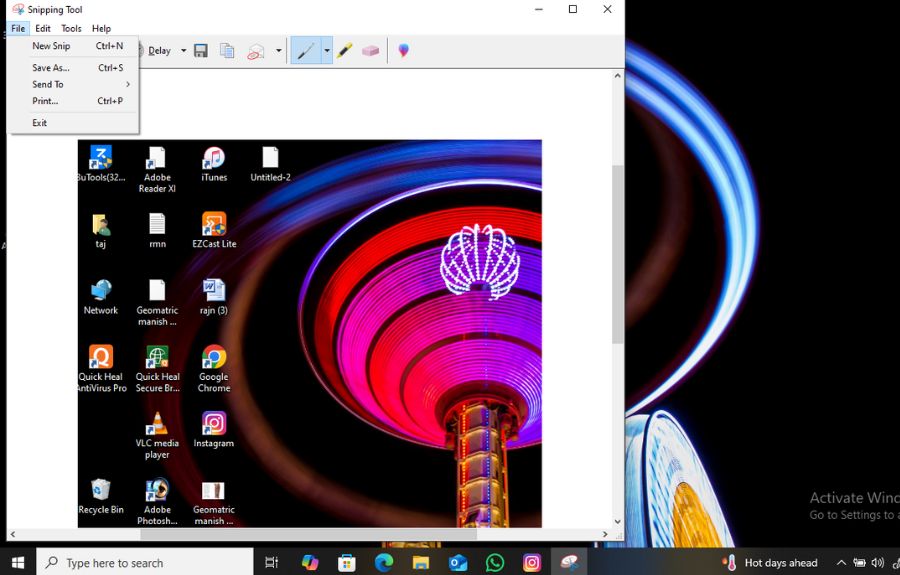The width and height of the screenshot is (900, 575).
Task: Open Instagram from the taskbar
Action: [532, 562]
